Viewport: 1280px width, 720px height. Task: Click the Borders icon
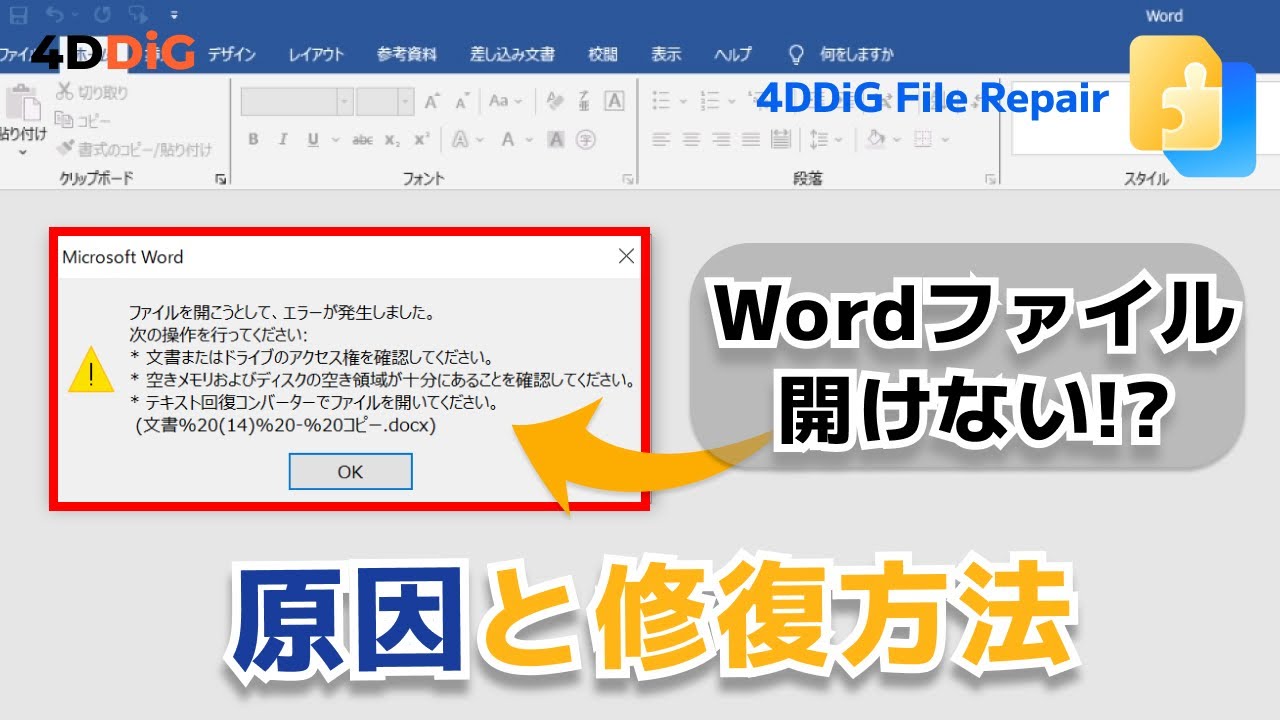click(x=923, y=140)
